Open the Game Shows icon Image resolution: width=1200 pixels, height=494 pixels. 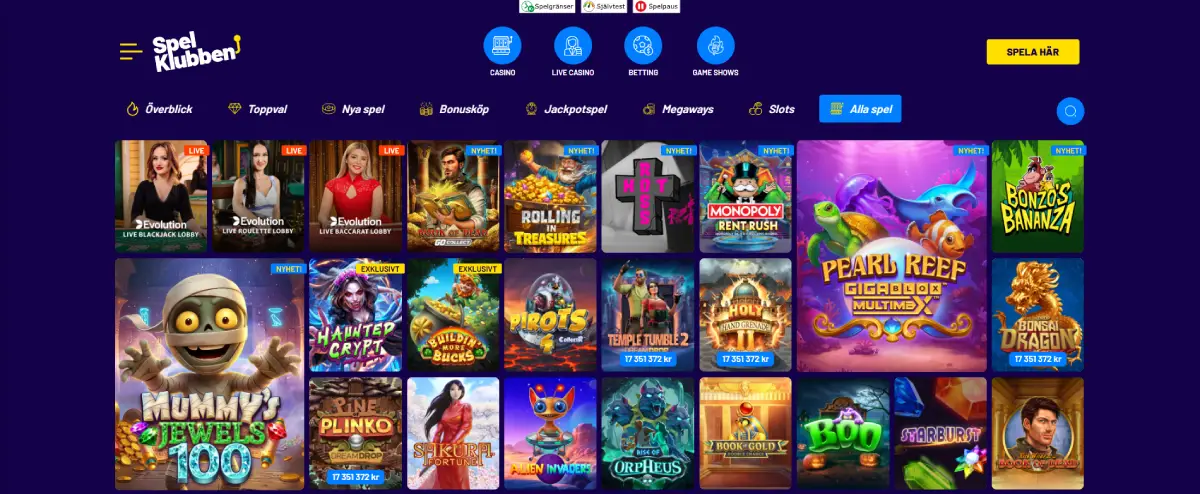pyautogui.click(x=715, y=46)
